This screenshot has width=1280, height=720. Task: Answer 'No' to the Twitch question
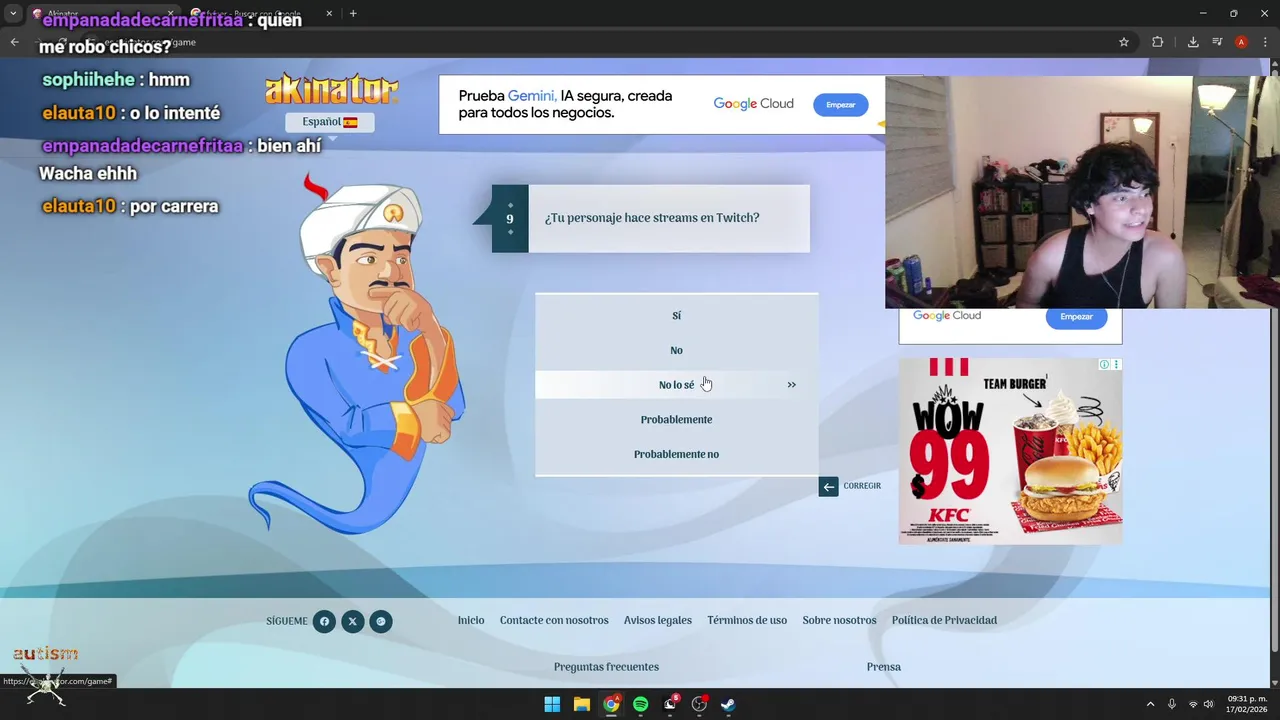[x=676, y=350]
